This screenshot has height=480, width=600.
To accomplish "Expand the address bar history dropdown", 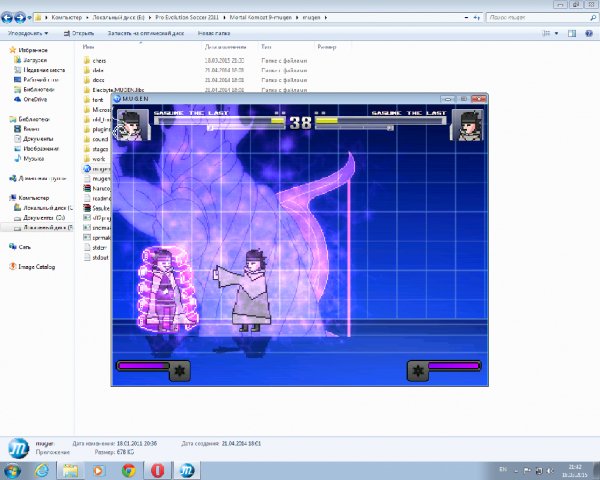I will pyautogui.click(x=466, y=18).
